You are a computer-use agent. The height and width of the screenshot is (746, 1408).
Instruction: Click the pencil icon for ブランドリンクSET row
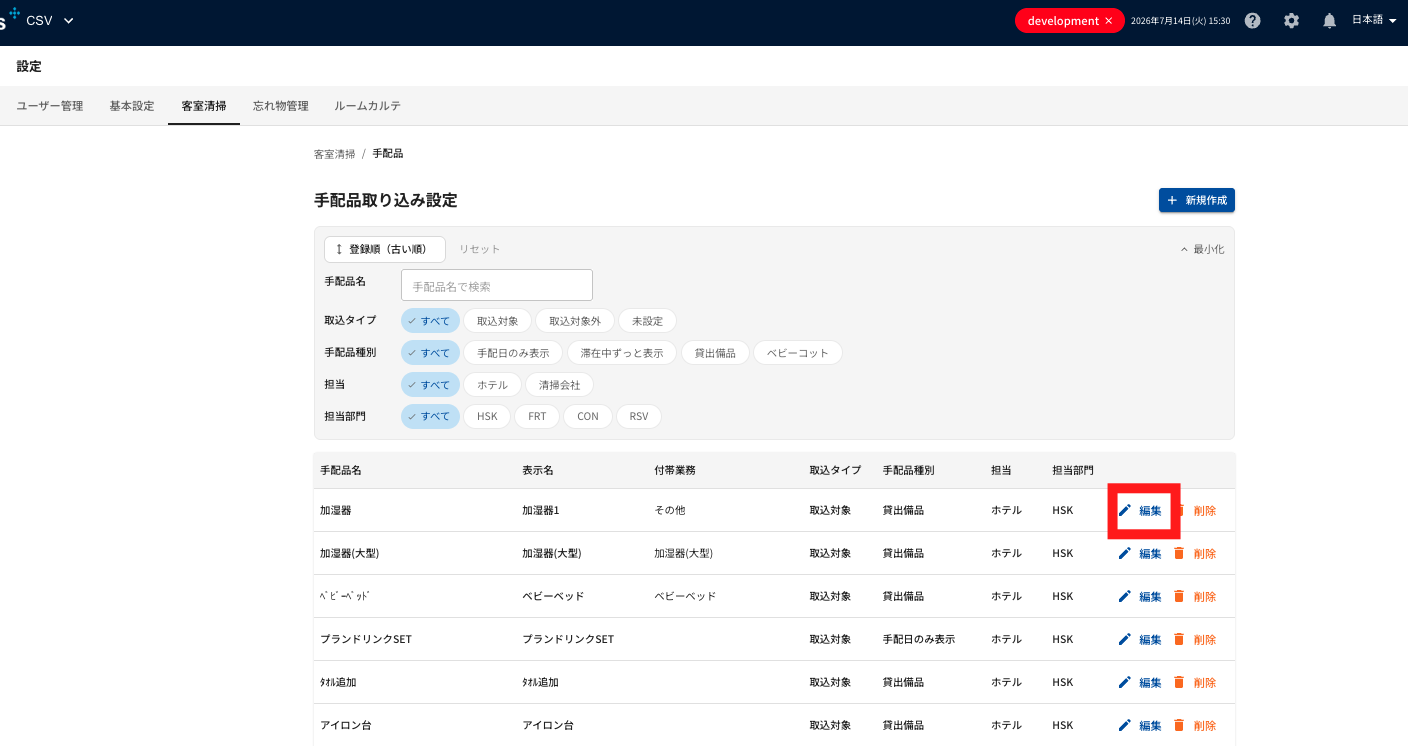(1124, 639)
